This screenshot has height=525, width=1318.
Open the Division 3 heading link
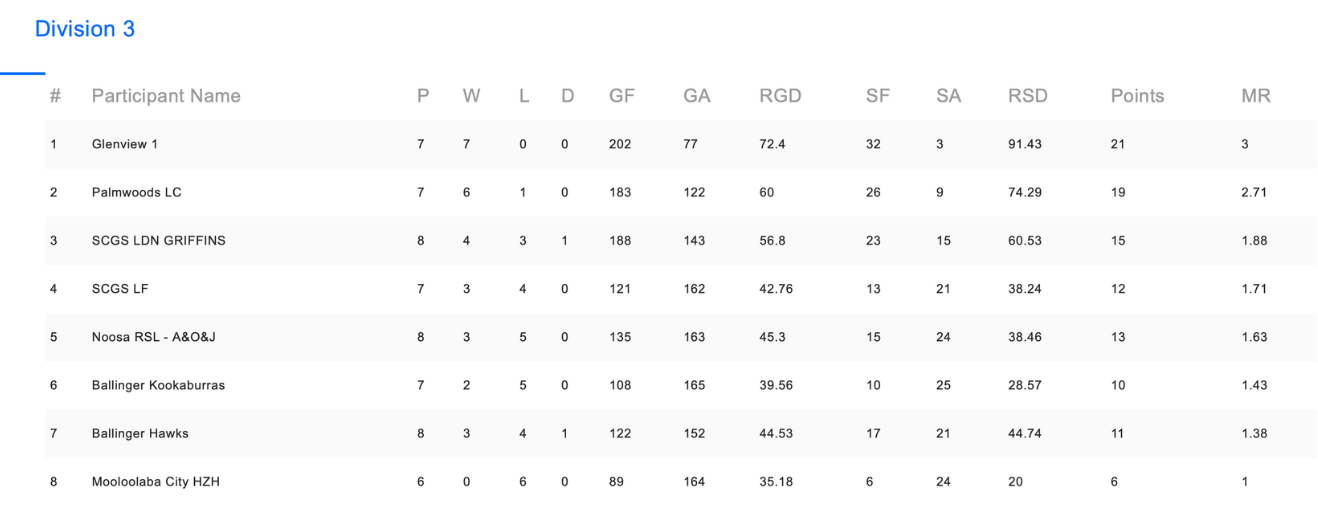(85, 29)
